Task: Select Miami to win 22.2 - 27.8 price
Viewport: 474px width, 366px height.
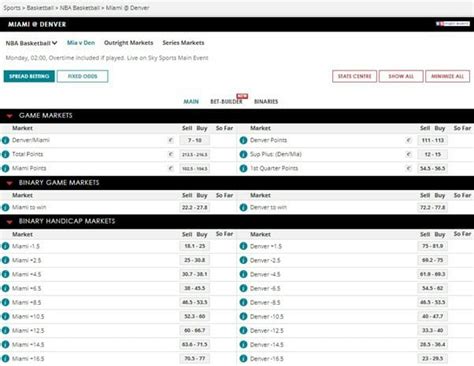Action: (x=195, y=207)
